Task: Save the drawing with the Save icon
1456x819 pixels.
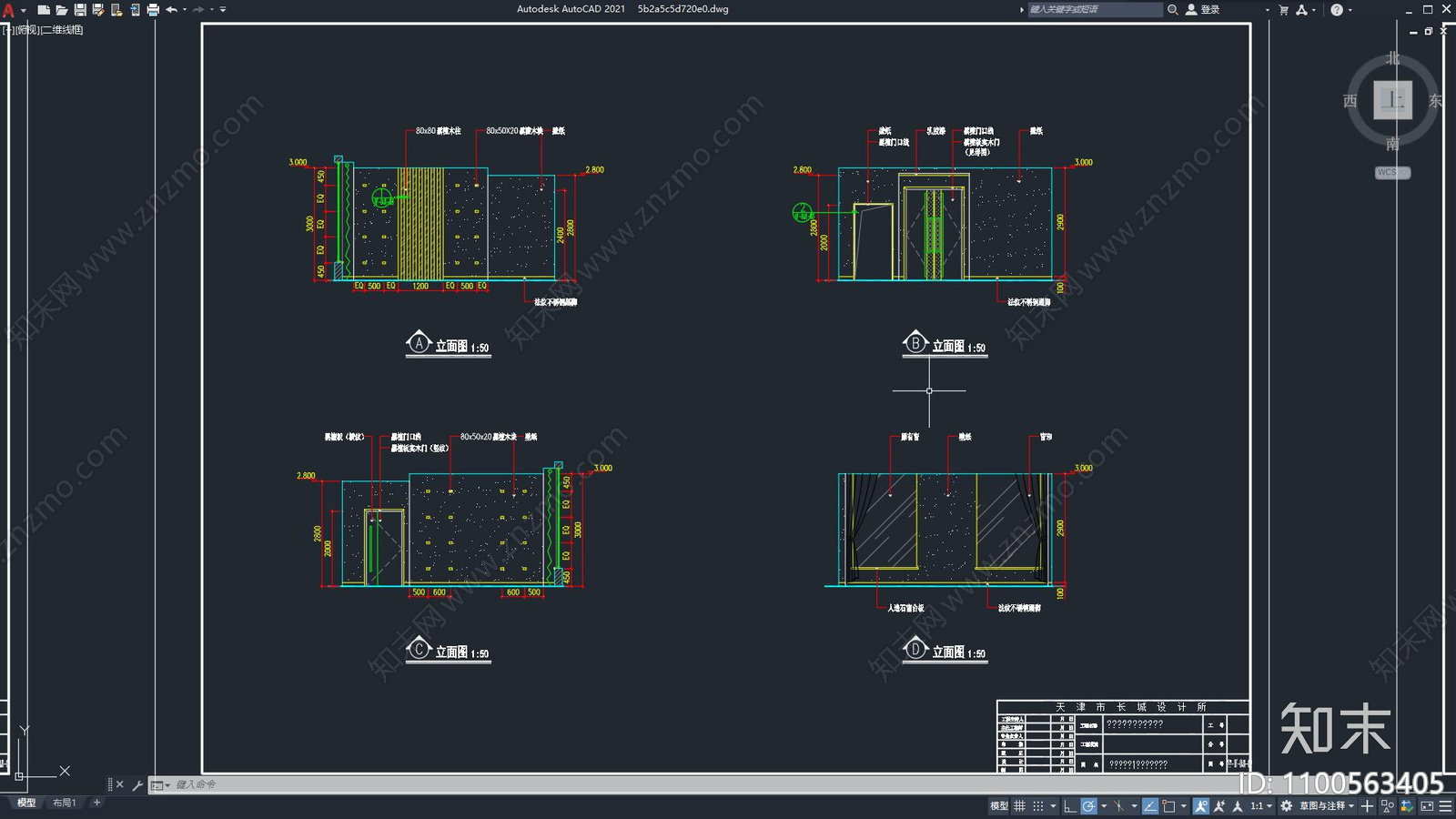Action: 80,10
